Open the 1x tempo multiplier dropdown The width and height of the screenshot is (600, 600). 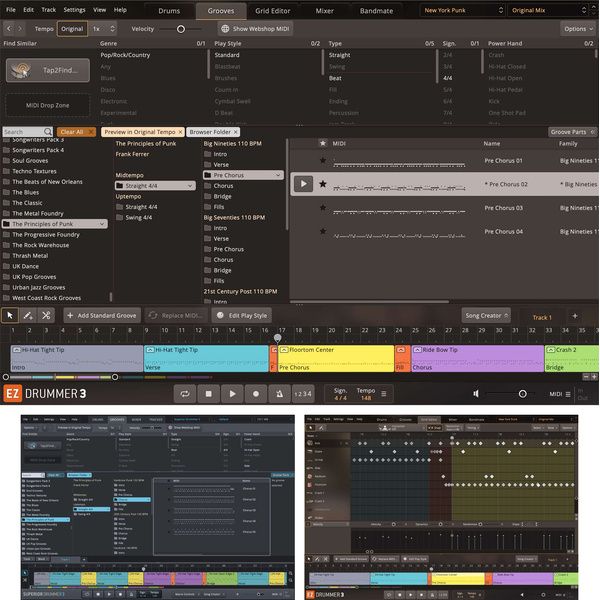pyautogui.click(x=103, y=29)
